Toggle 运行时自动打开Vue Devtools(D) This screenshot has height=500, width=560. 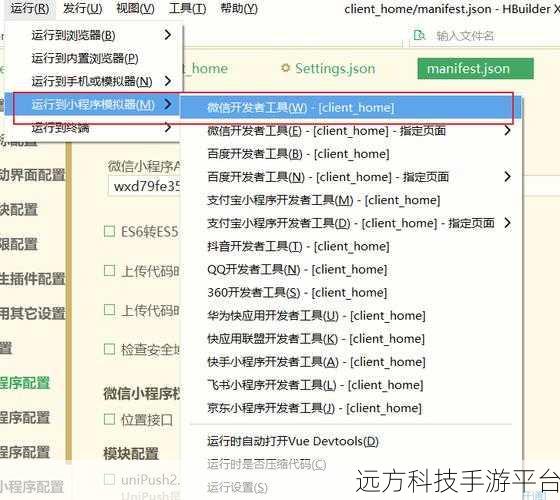[351, 441]
